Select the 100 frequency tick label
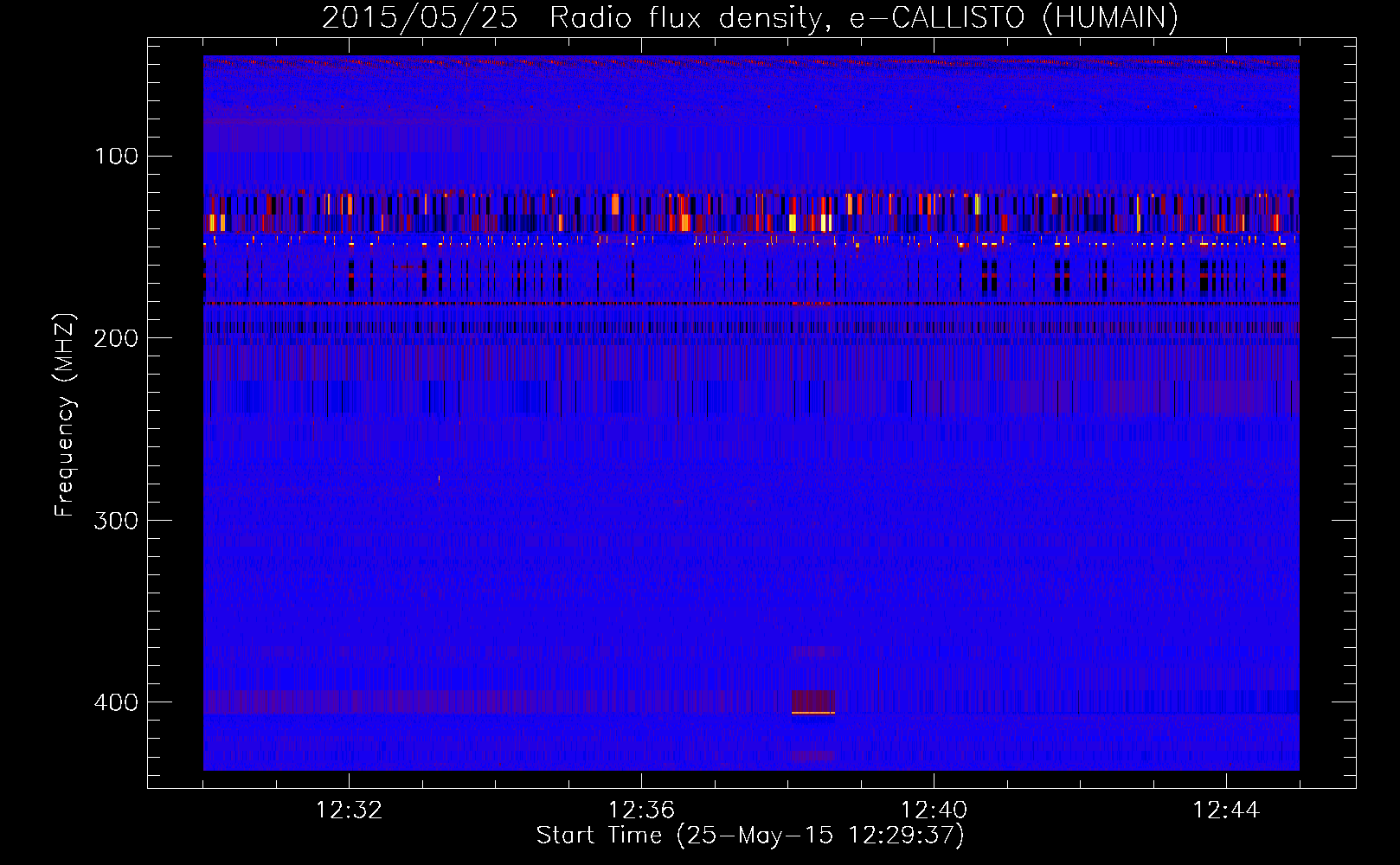This screenshot has width=1400, height=865. 117,157
